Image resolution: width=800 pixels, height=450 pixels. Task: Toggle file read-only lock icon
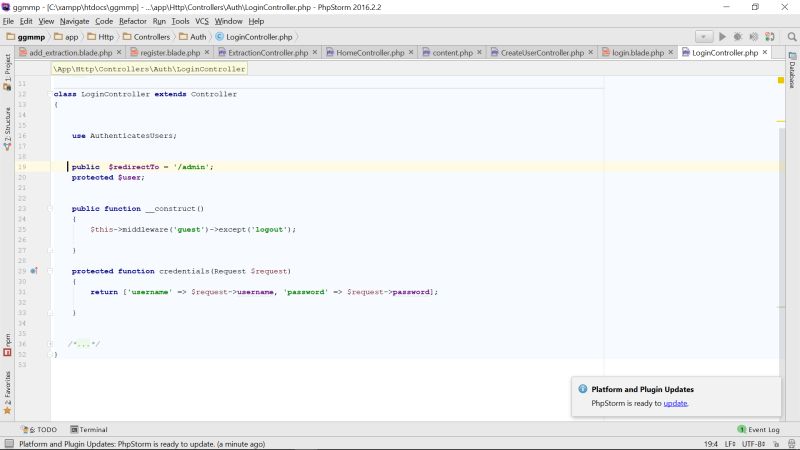(x=776, y=444)
